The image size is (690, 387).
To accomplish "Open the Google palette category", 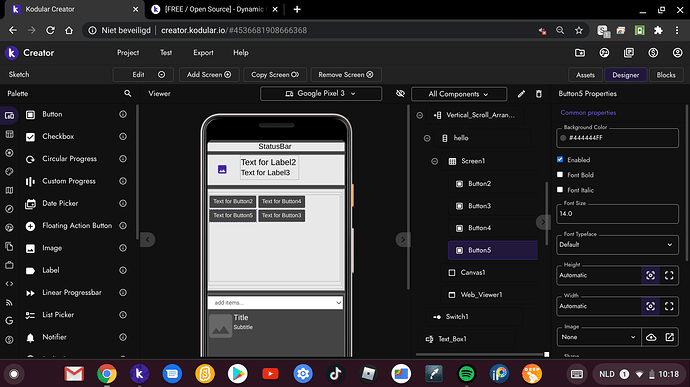I will [x=9, y=321].
